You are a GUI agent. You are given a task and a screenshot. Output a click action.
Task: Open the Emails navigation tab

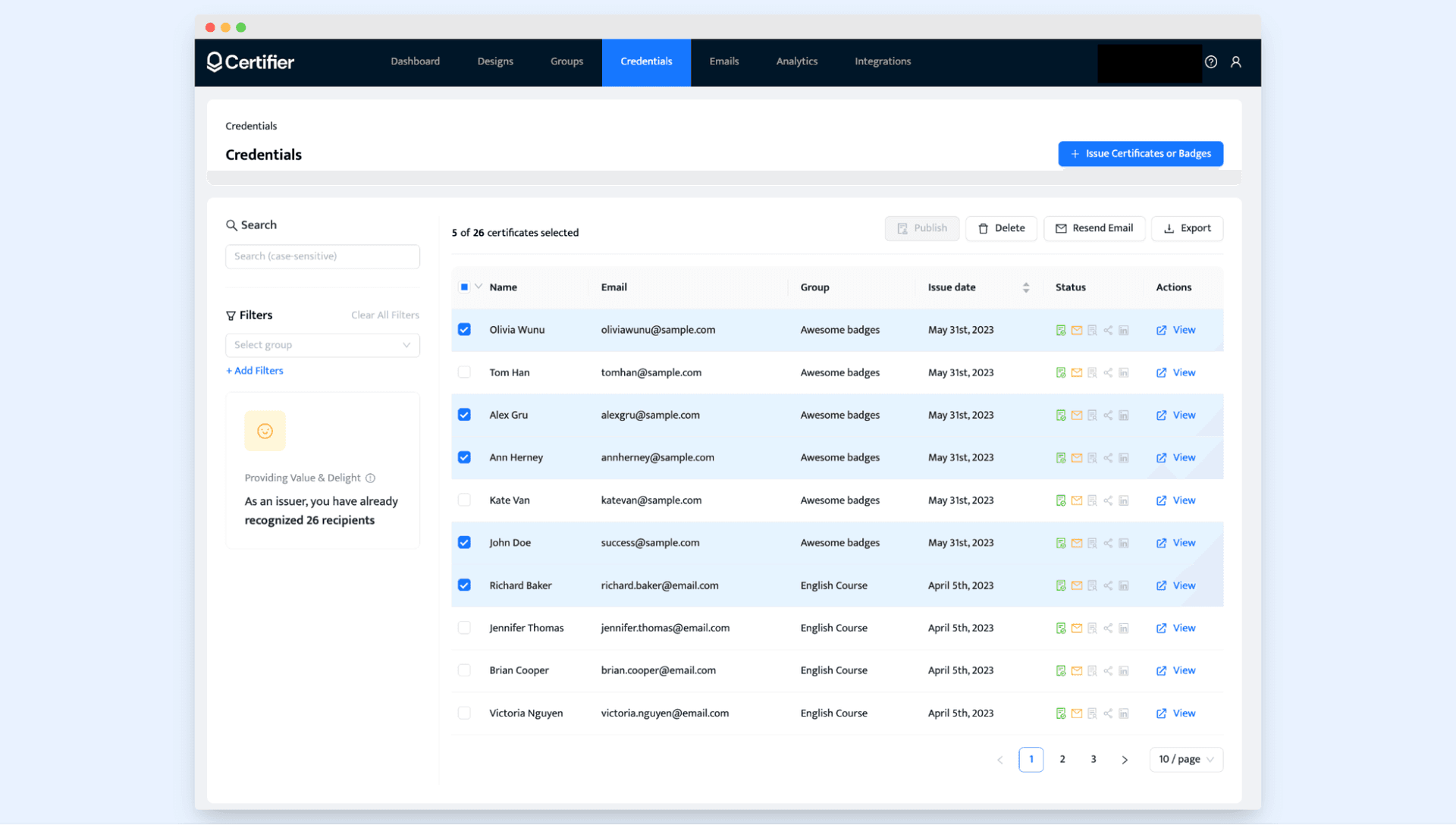coord(723,61)
